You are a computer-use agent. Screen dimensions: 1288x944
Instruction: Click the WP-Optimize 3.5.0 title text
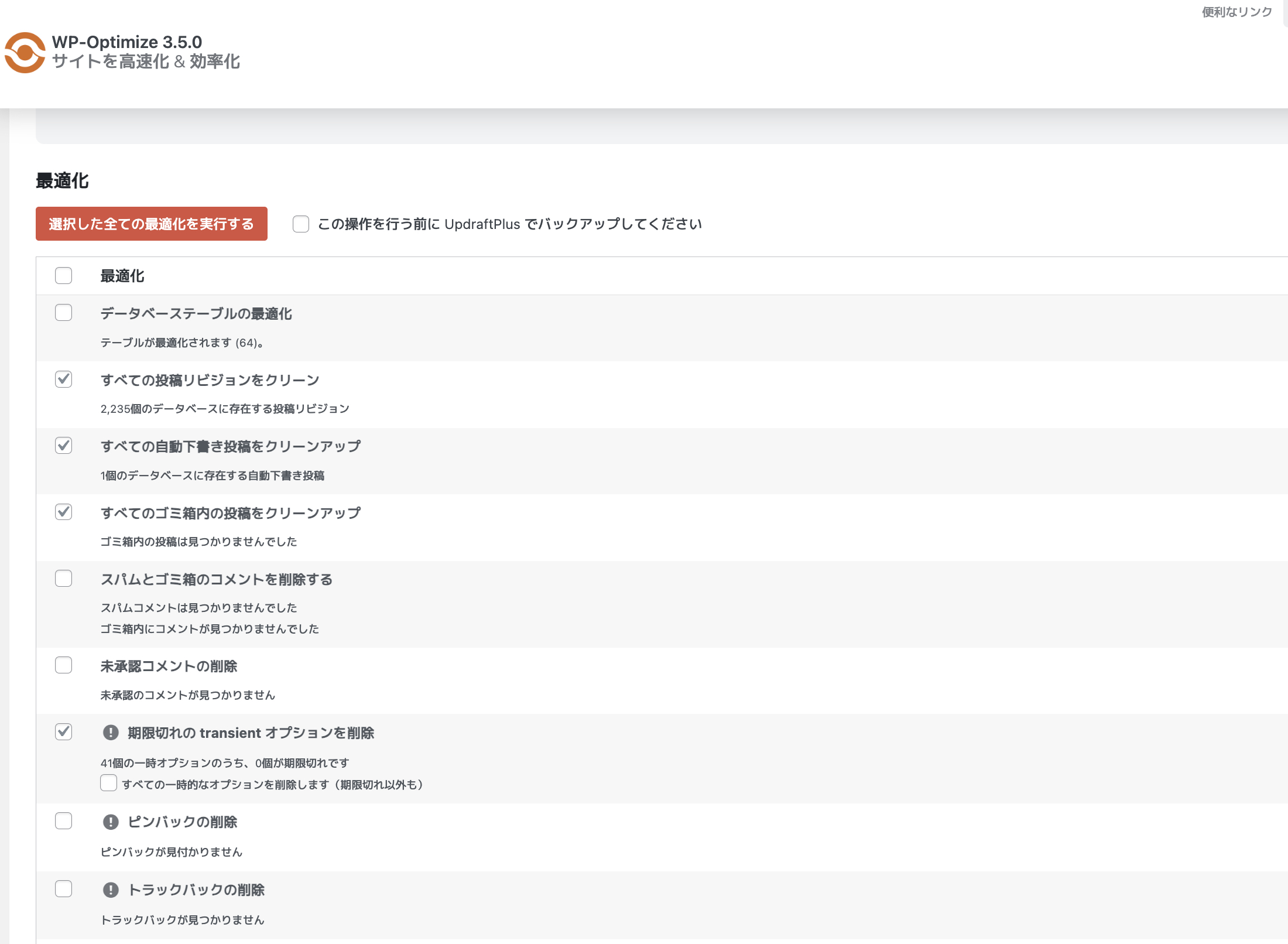(127, 42)
